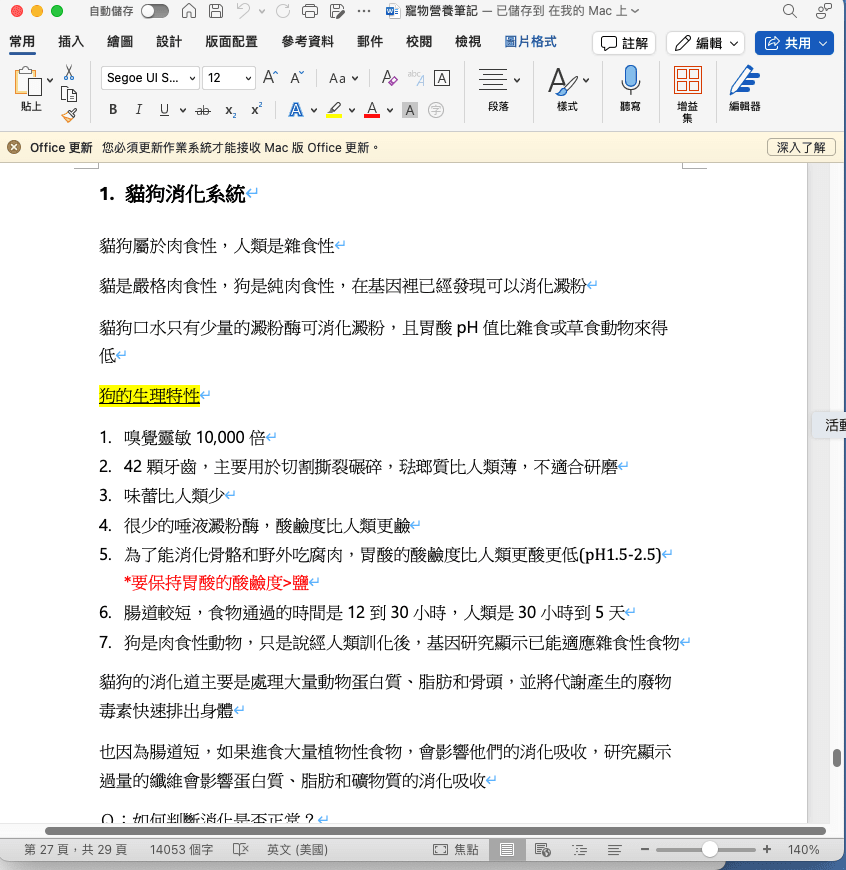The height and width of the screenshot is (870, 846).
Task: Click the 14053 個字 word count
Action: click(181, 849)
